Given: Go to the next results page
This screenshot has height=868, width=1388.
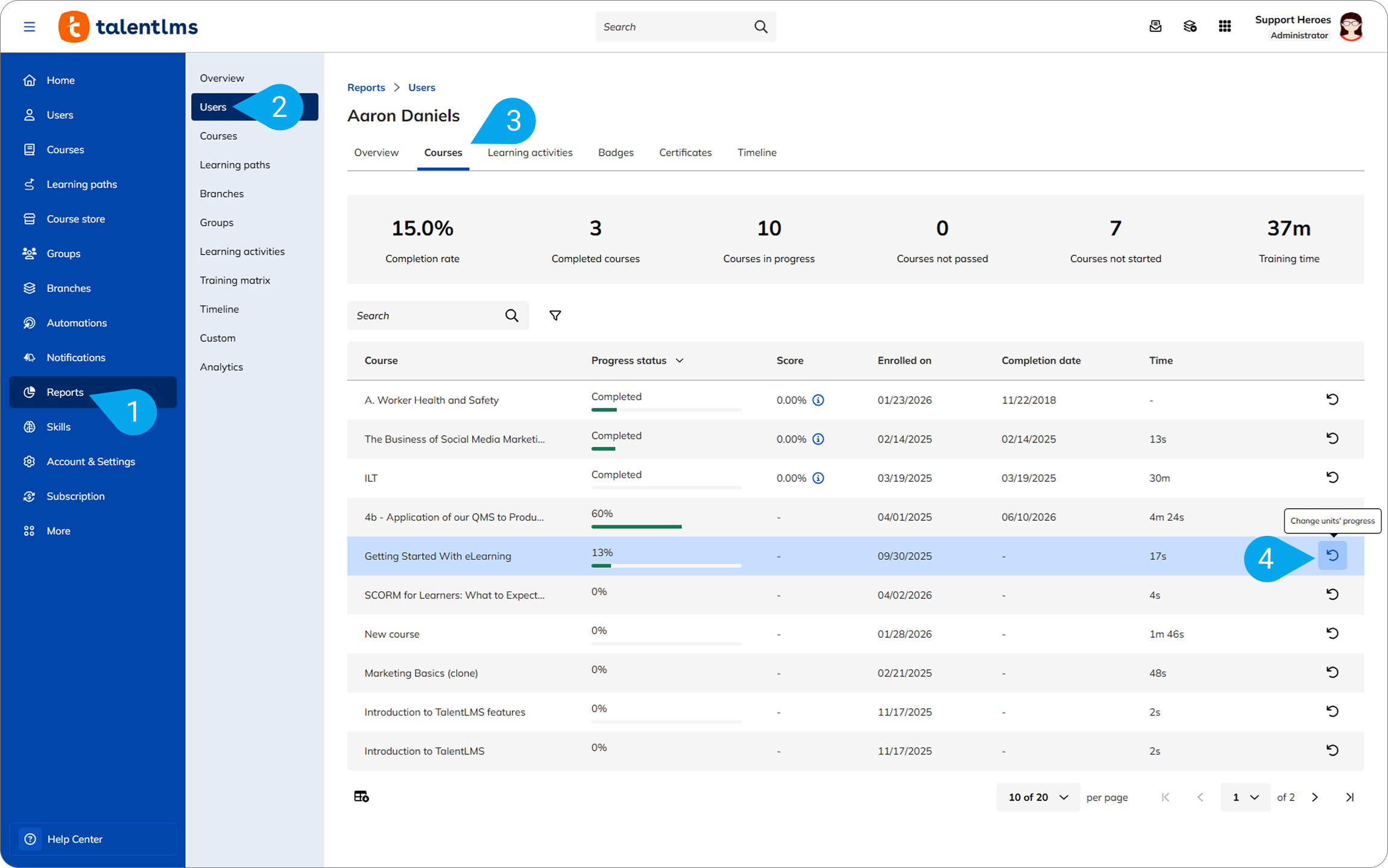Looking at the screenshot, I should click(x=1315, y=797).
